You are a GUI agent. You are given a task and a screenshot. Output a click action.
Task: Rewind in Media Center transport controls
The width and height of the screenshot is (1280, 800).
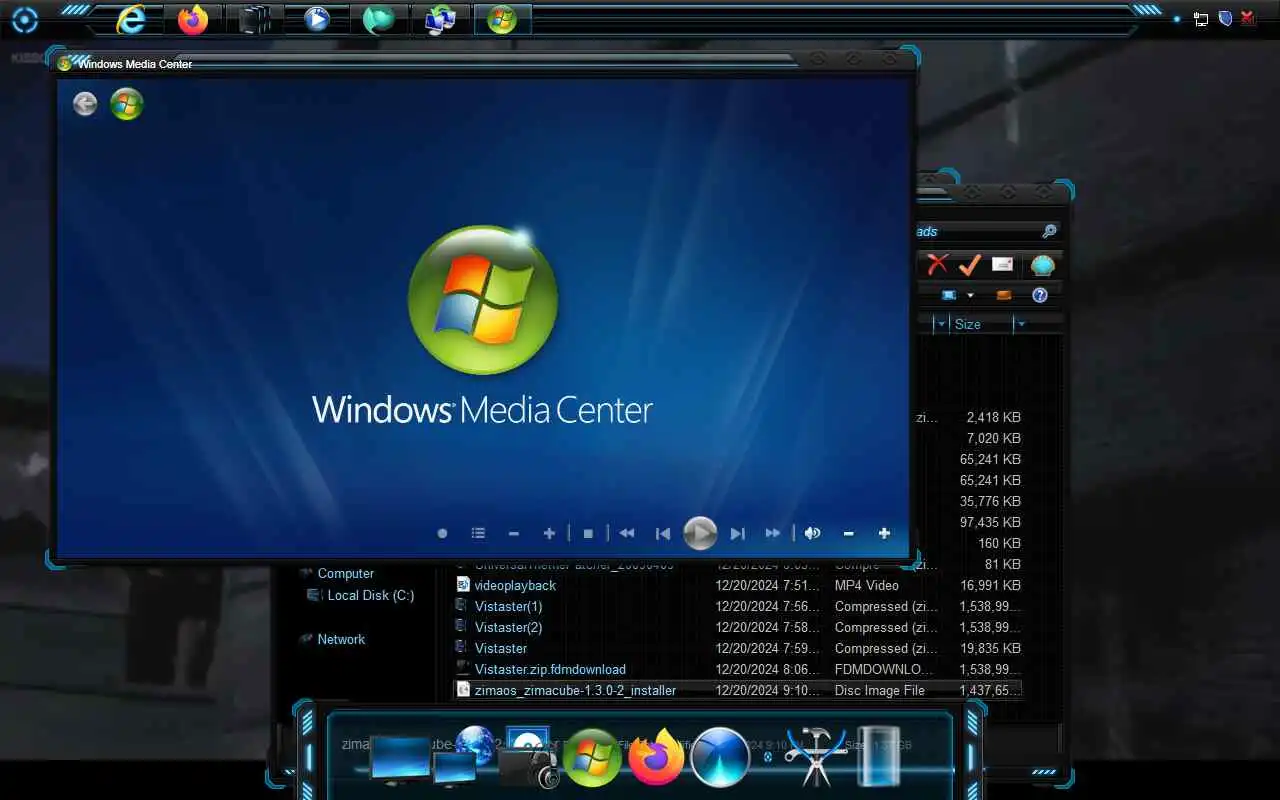pos(627,533)
